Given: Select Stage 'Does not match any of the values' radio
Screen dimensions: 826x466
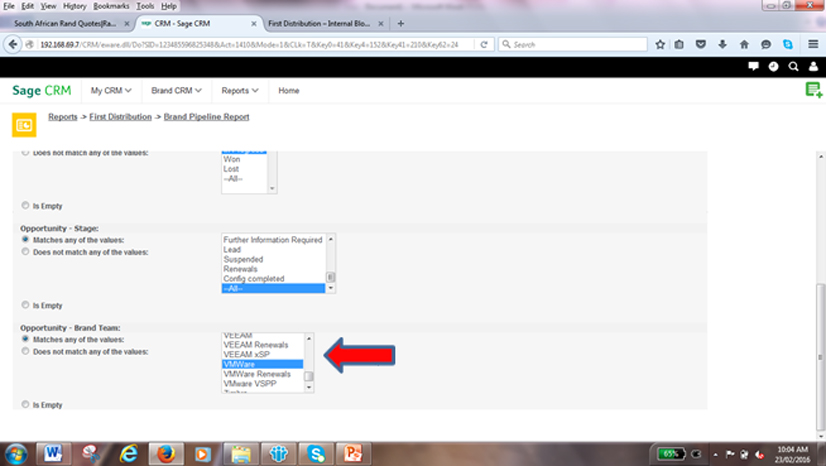Looking at the screenshot, I should [25, 252].
